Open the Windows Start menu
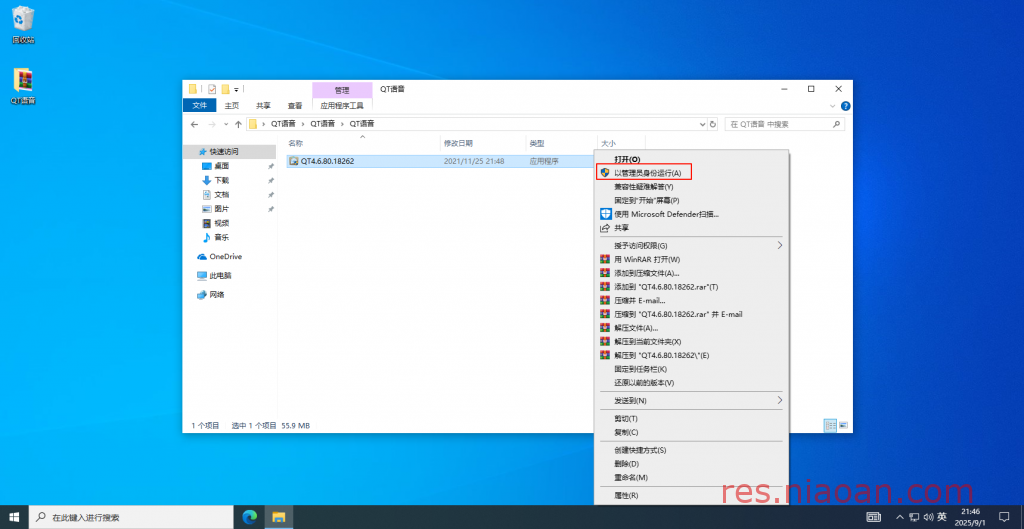1024x529 pixels. coord(14,517)
